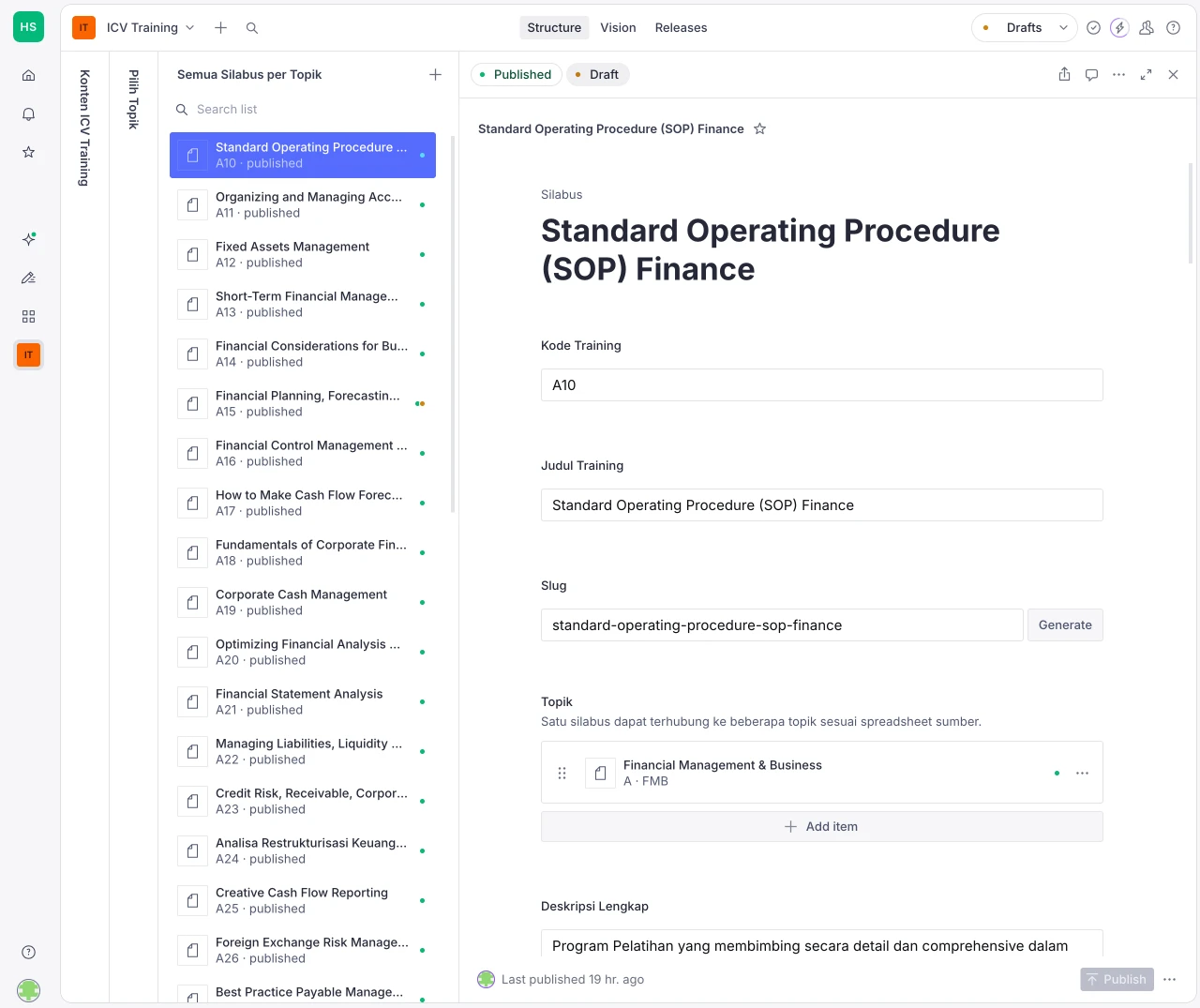Open the Drafts dropdown
The image size is (1200, 1008).
coord(1024,28)
